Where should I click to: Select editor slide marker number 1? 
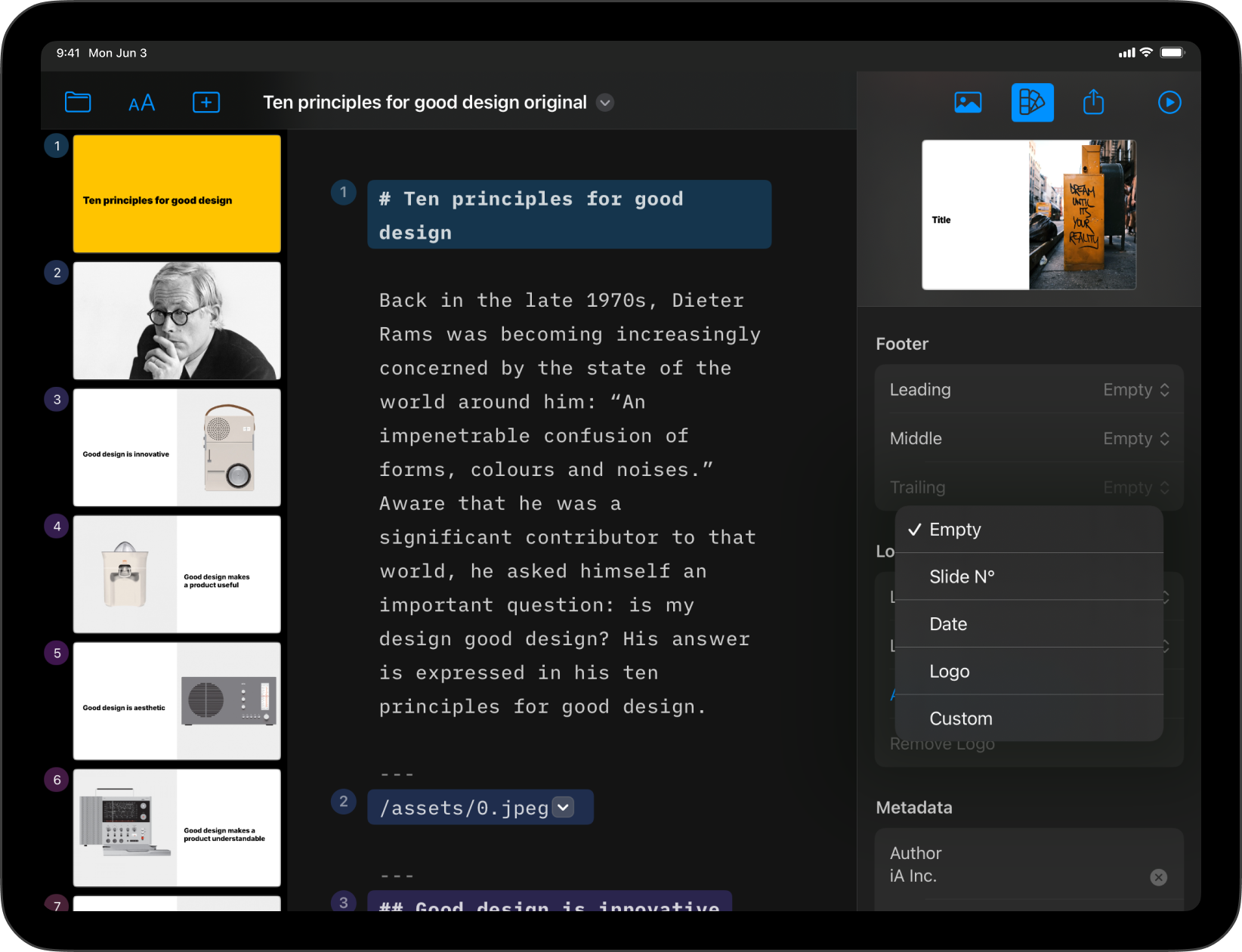tap(344, 192)
